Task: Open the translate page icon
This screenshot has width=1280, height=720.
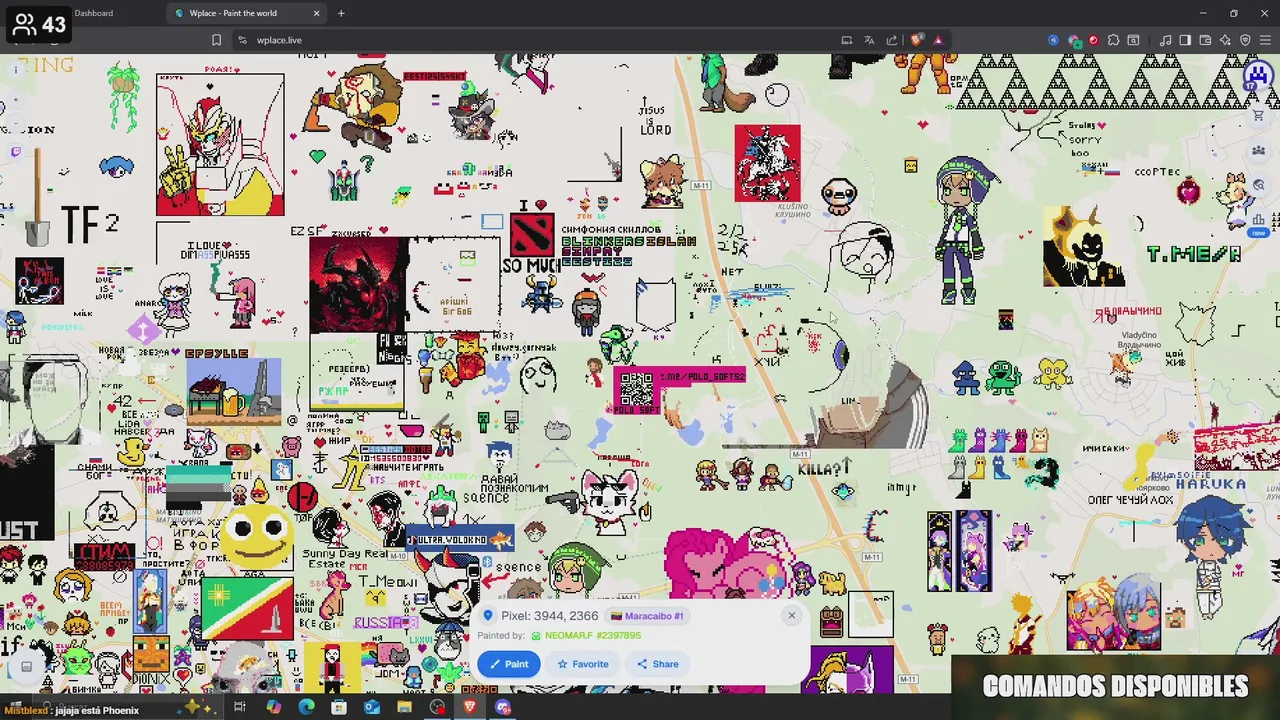Action: (x=869, y=40)
